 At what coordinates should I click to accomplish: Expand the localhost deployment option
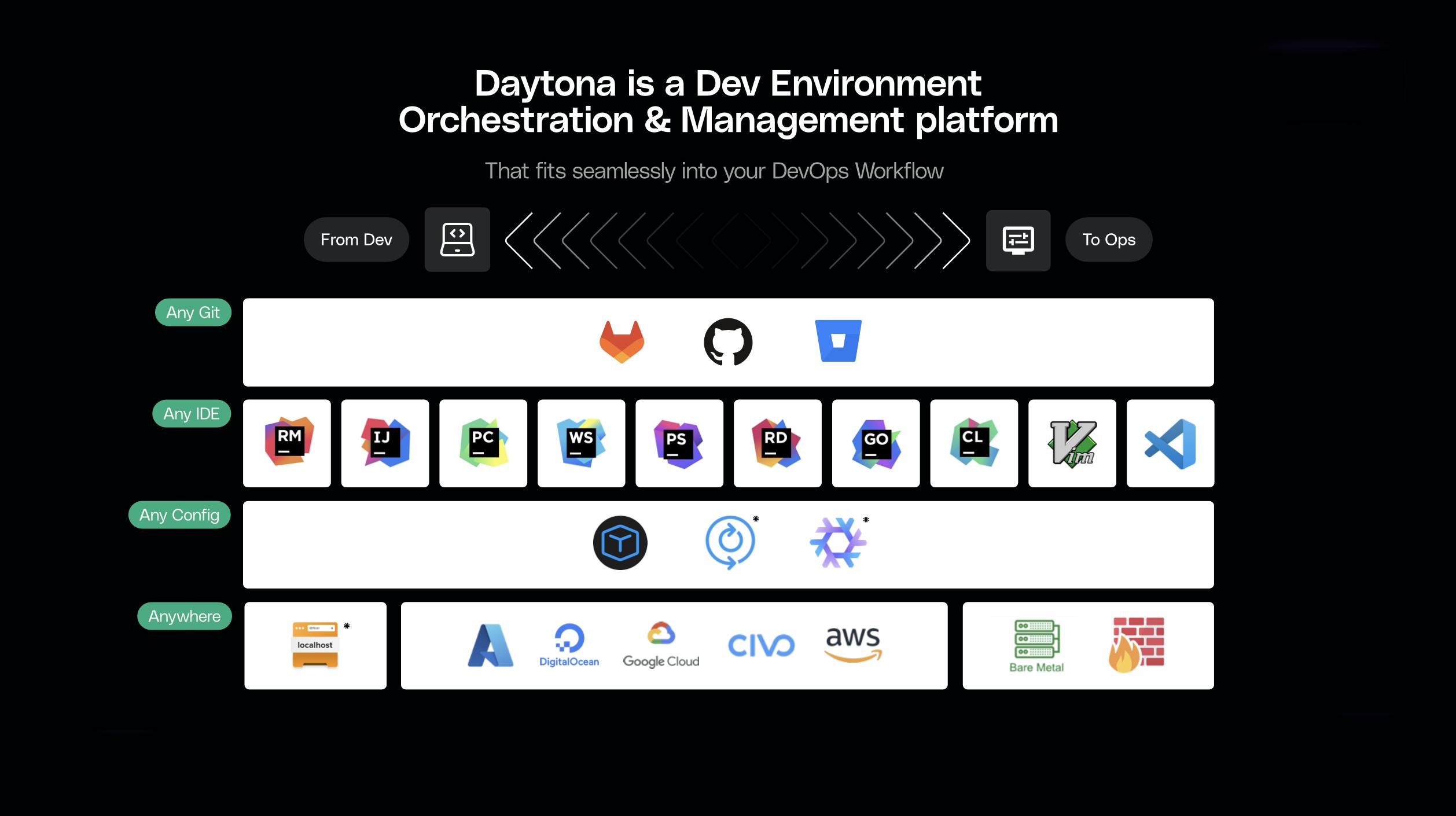coord(316,644)
